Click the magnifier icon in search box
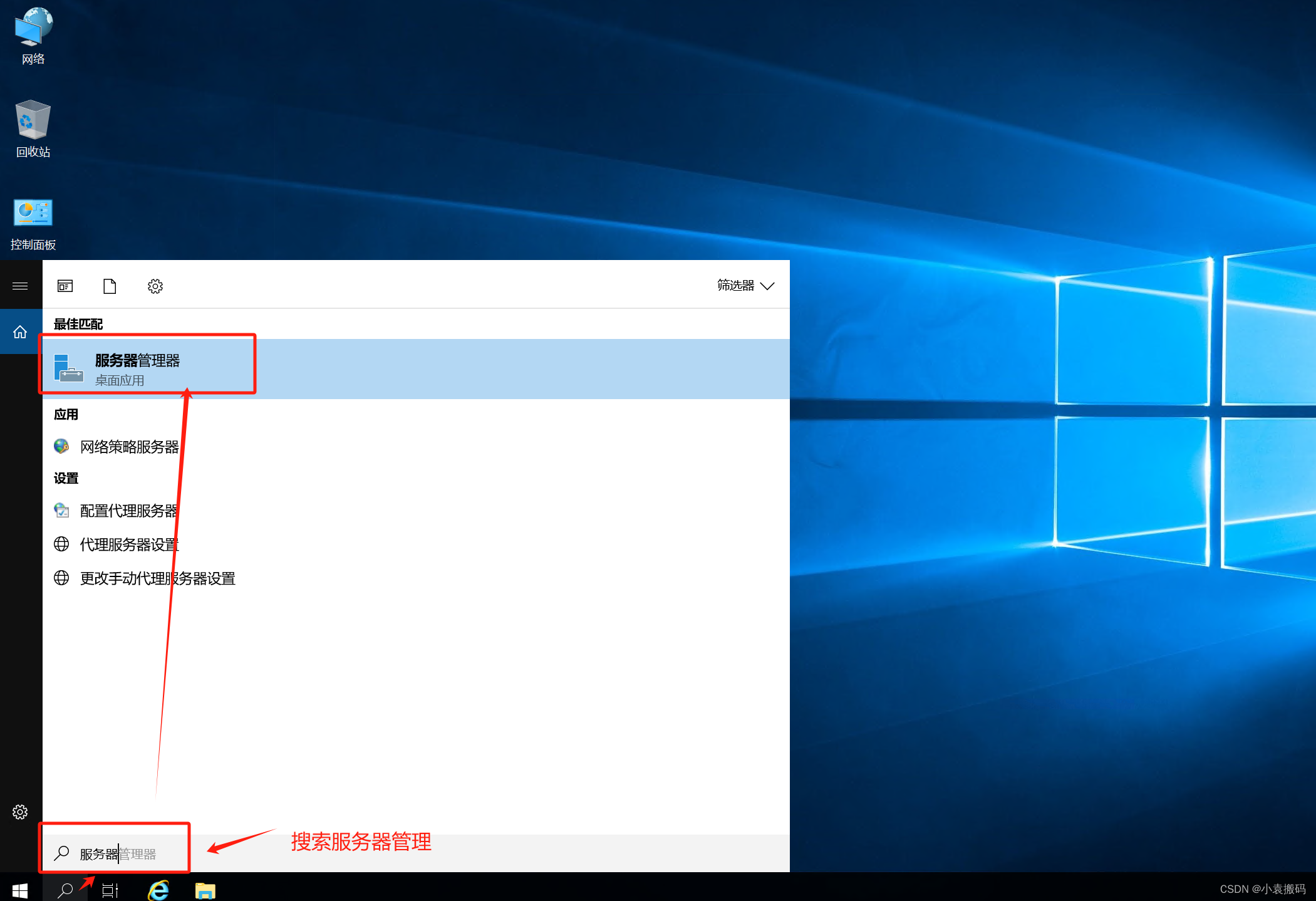This screenshot has height=901, width=1316. 62,853
